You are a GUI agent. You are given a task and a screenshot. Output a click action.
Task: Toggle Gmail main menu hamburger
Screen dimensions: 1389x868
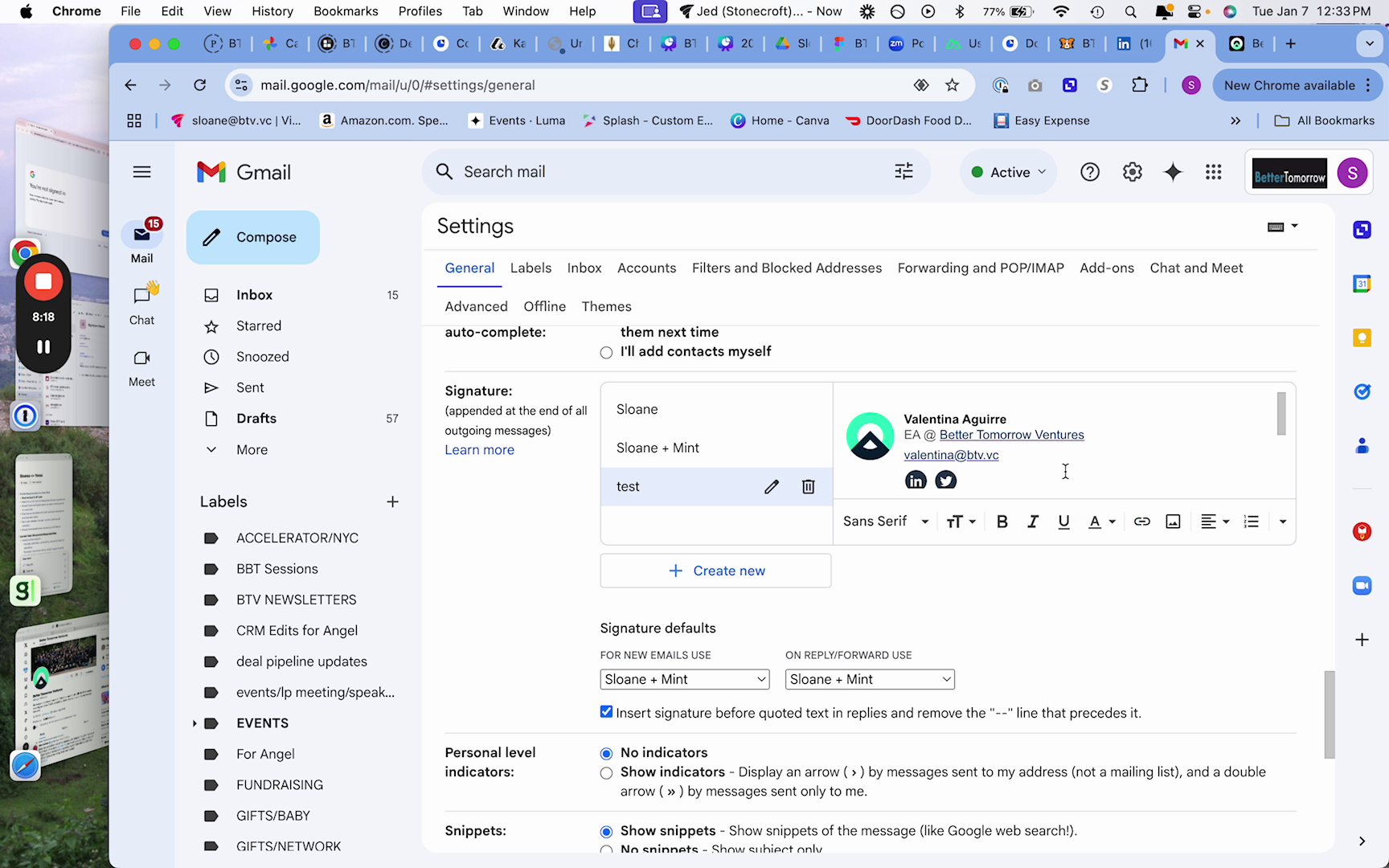[142, 172]
